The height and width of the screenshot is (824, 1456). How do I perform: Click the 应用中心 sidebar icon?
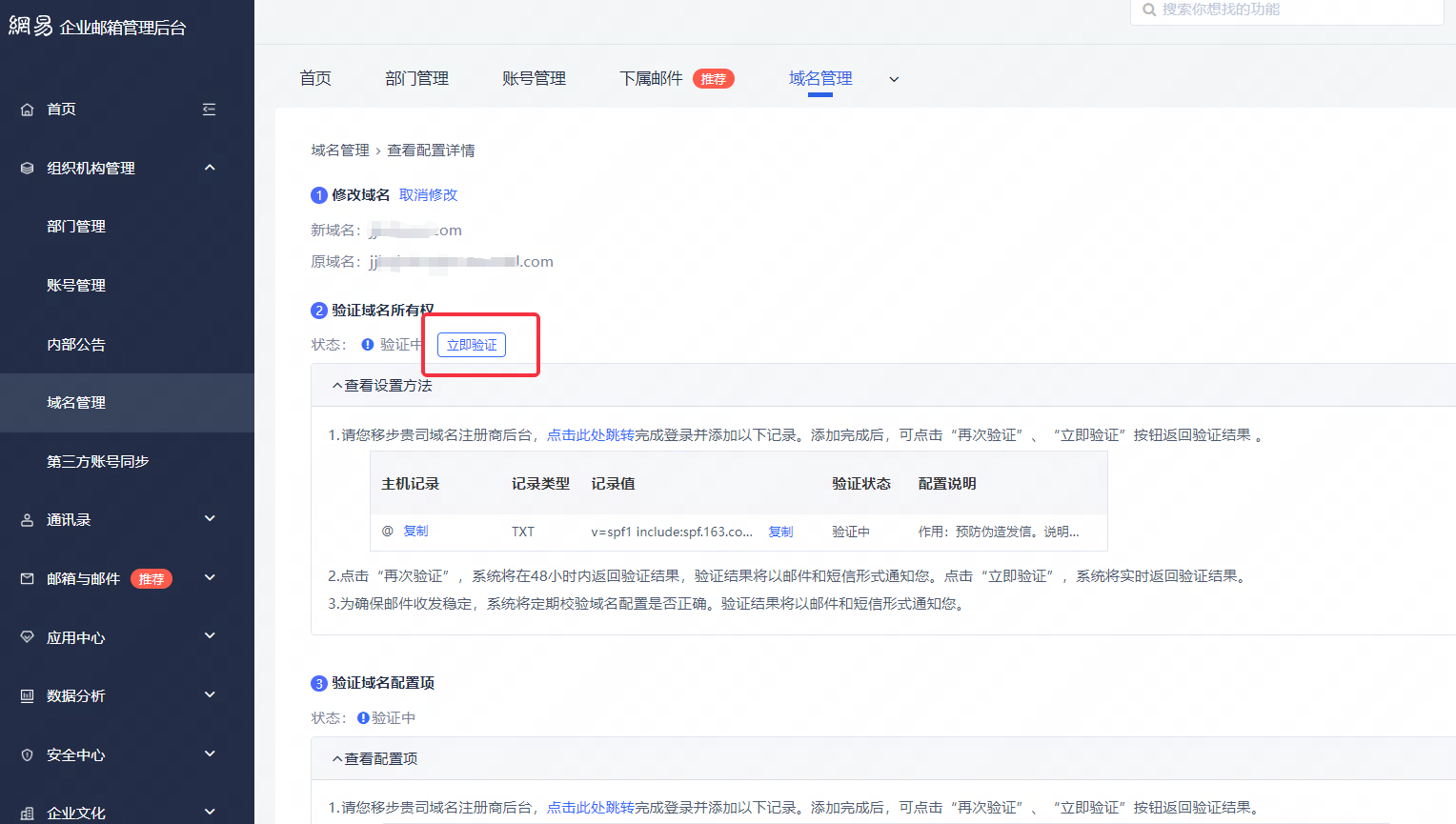coord(28,637)
